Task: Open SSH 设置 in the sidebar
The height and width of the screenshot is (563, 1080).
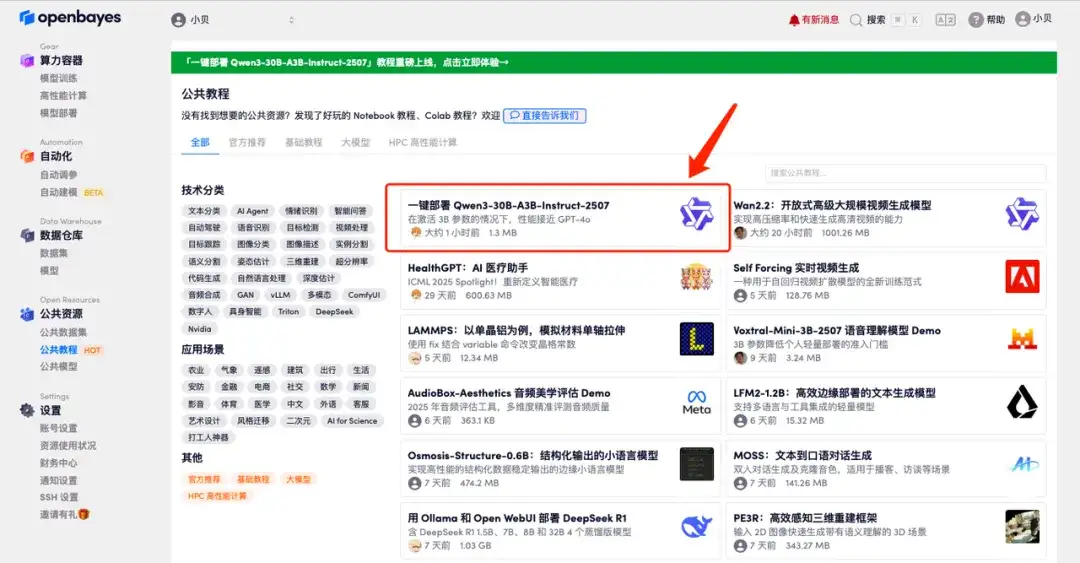Action: (59, 497)
